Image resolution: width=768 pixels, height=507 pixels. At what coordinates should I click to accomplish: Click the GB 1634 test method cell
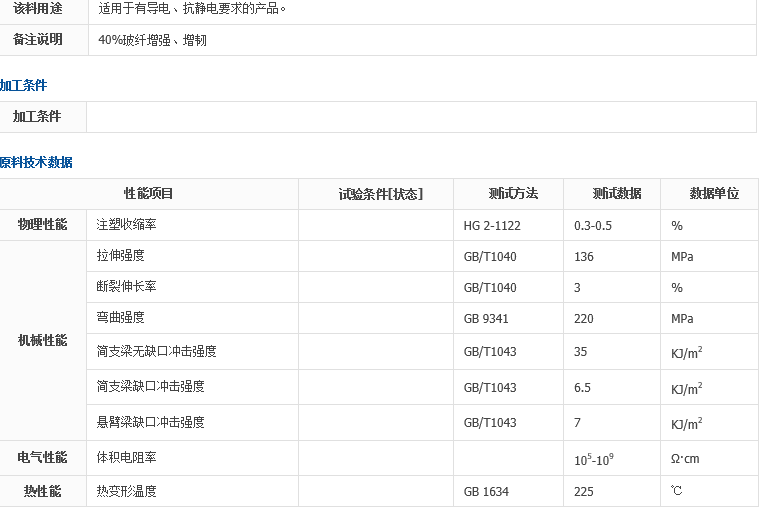point(486,492)
